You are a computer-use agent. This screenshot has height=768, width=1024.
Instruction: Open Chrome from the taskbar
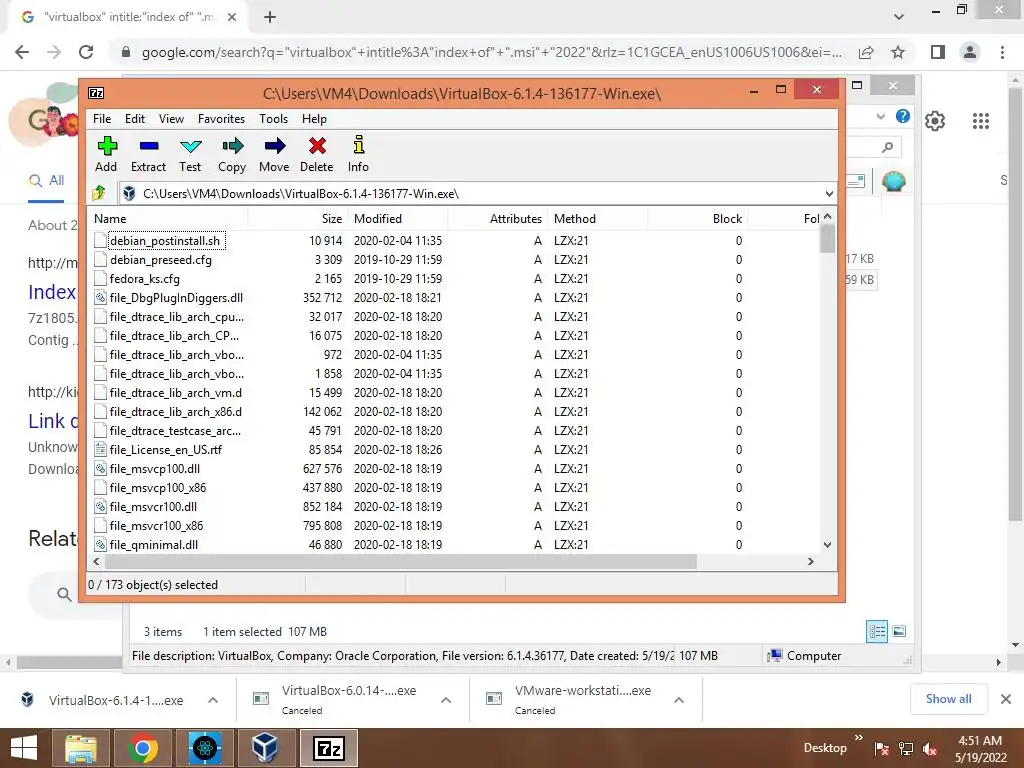(x=143, y=748)
